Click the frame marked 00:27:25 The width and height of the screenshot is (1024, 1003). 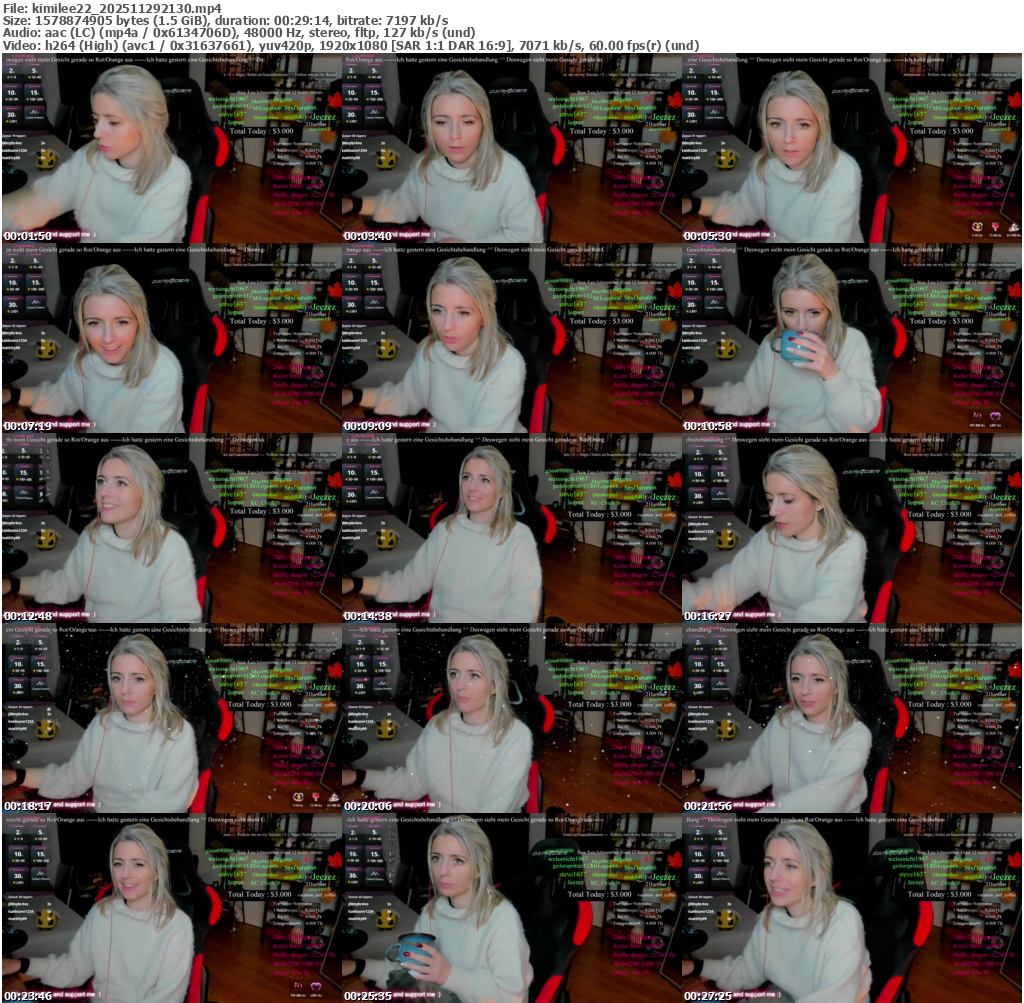[x=852, y=908]
